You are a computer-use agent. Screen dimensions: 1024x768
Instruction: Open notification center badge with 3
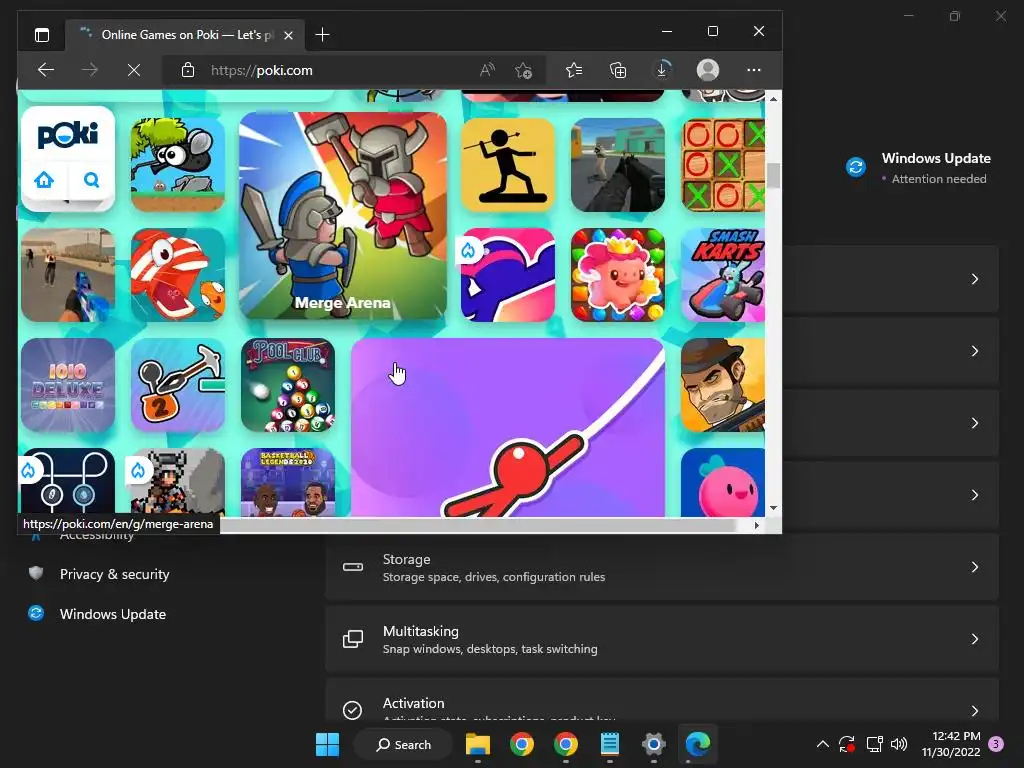click(996, 744)
